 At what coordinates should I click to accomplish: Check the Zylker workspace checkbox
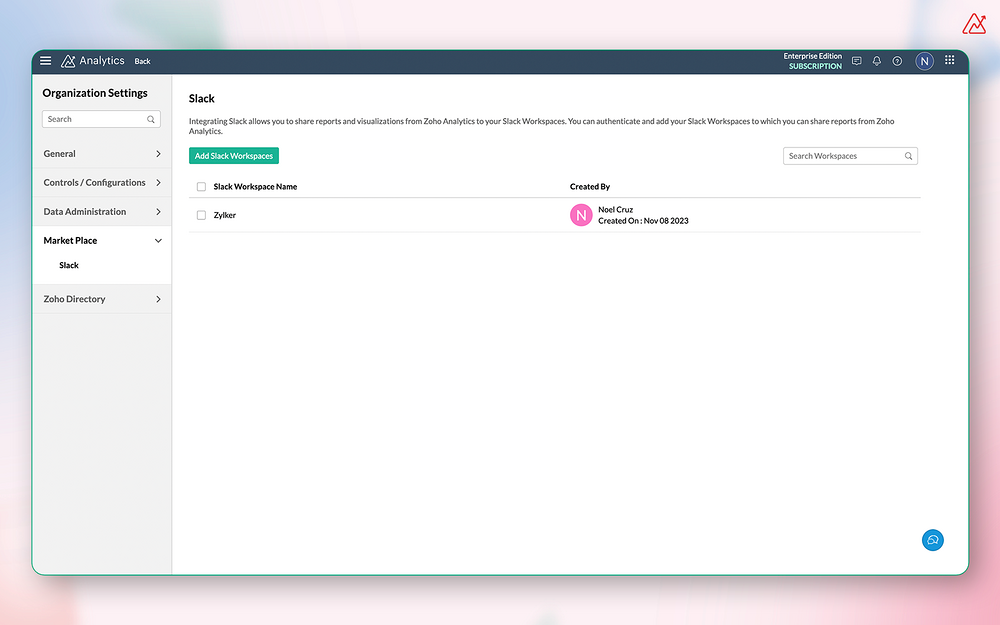[202, 216]
